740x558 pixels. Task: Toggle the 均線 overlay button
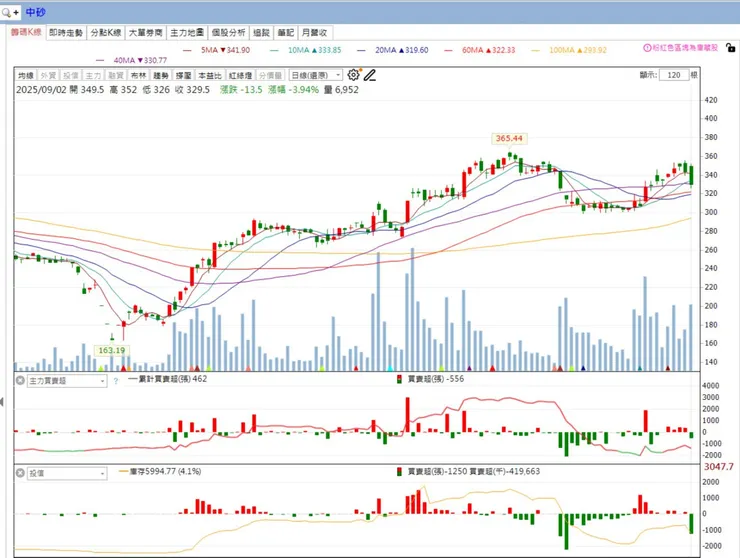click(26, 76)
